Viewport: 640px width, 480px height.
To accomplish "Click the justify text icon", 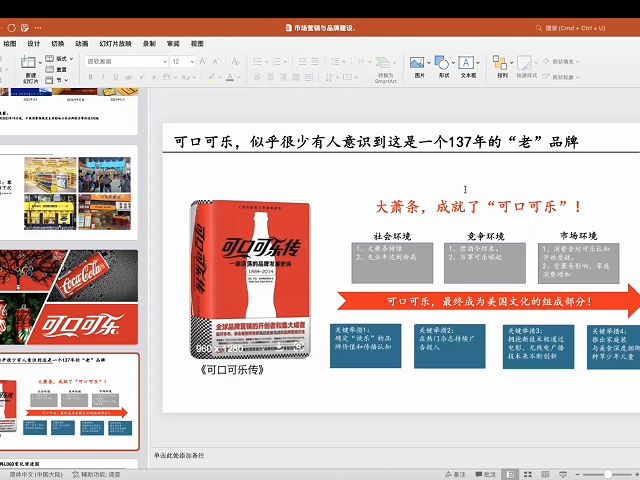I will pyautogui.click(x=296, y=77).
